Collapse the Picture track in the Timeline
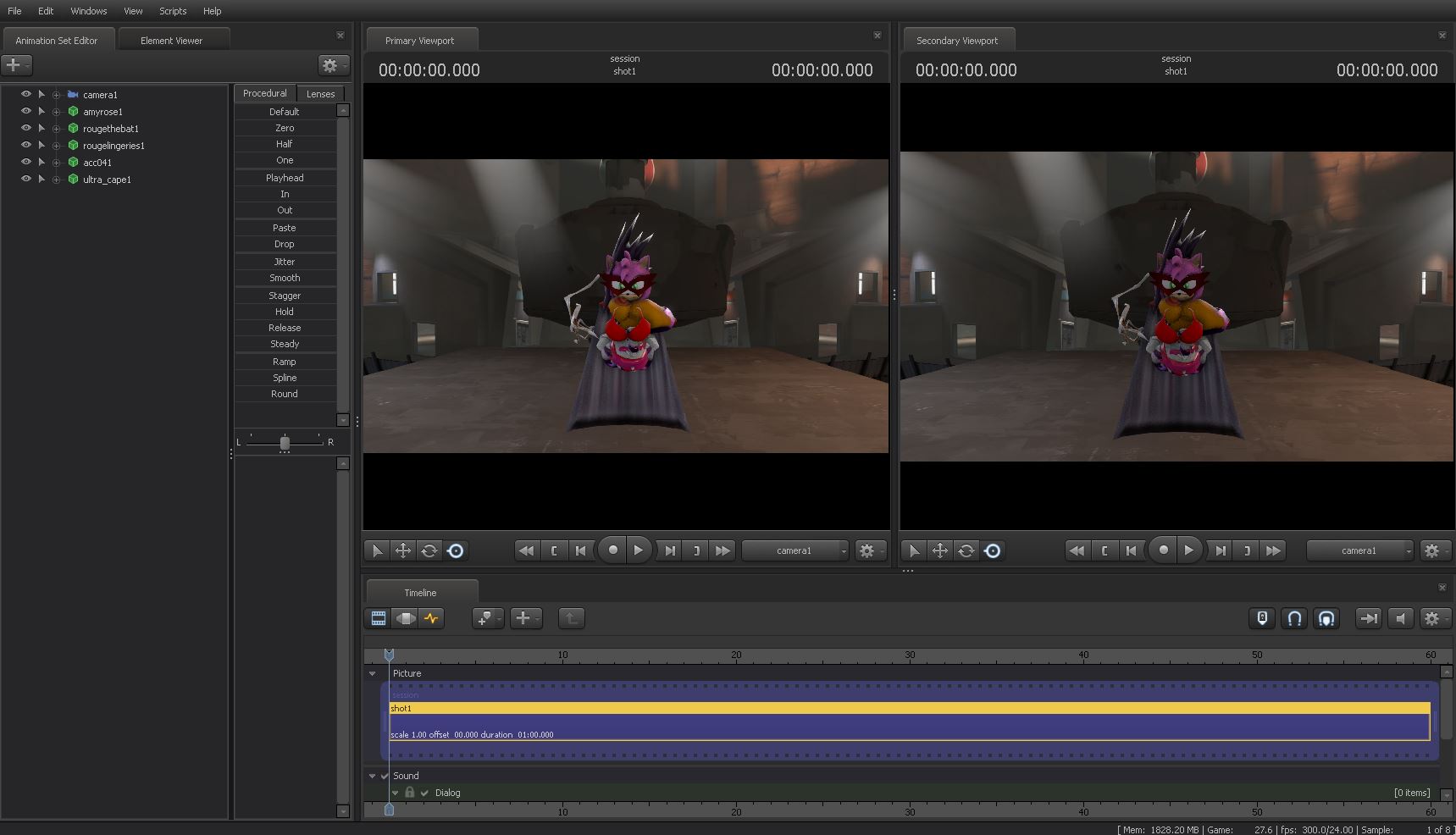The image size is (1456, 835). point(373,673)
